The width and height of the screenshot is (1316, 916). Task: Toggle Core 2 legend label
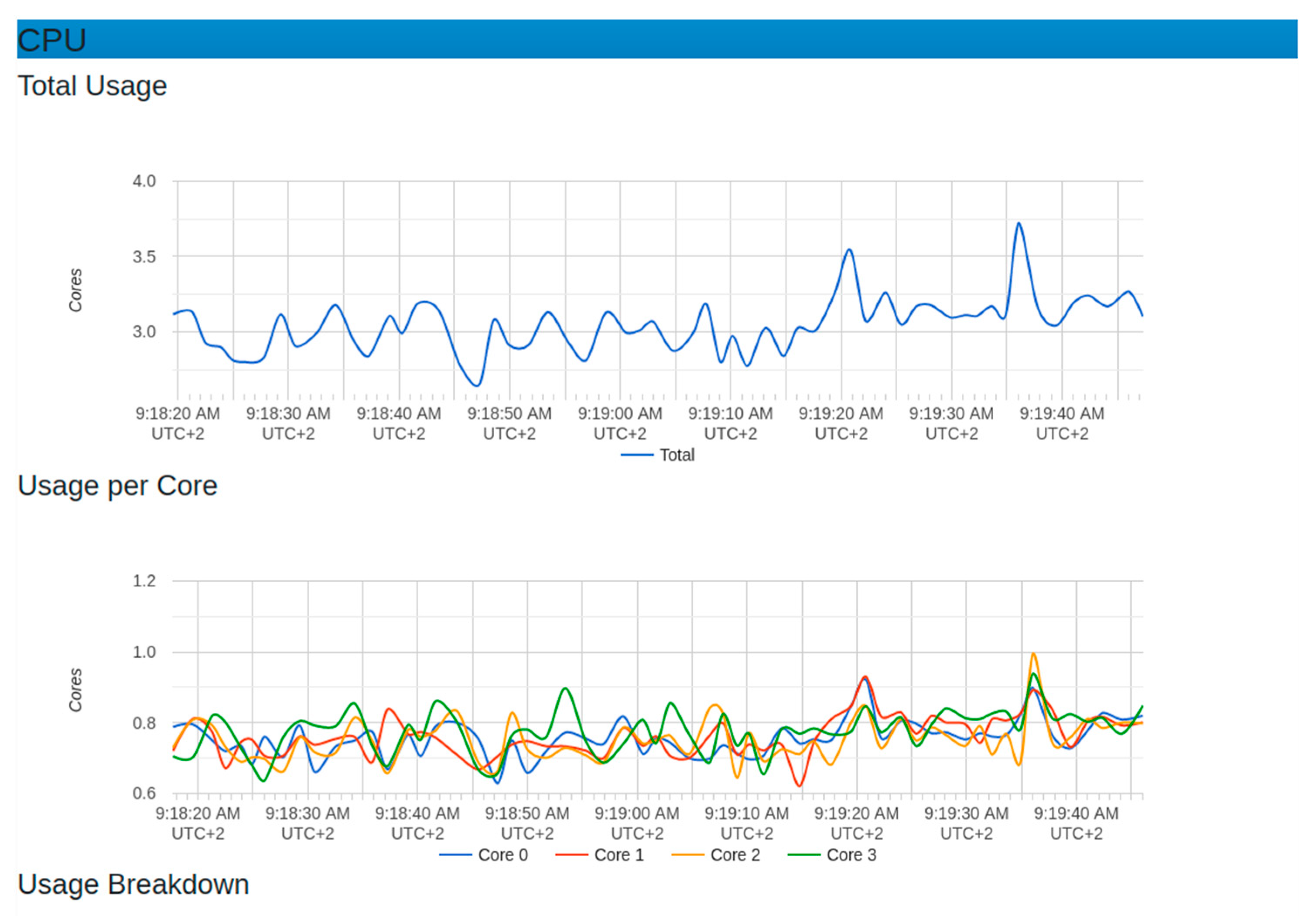[735, 855]
